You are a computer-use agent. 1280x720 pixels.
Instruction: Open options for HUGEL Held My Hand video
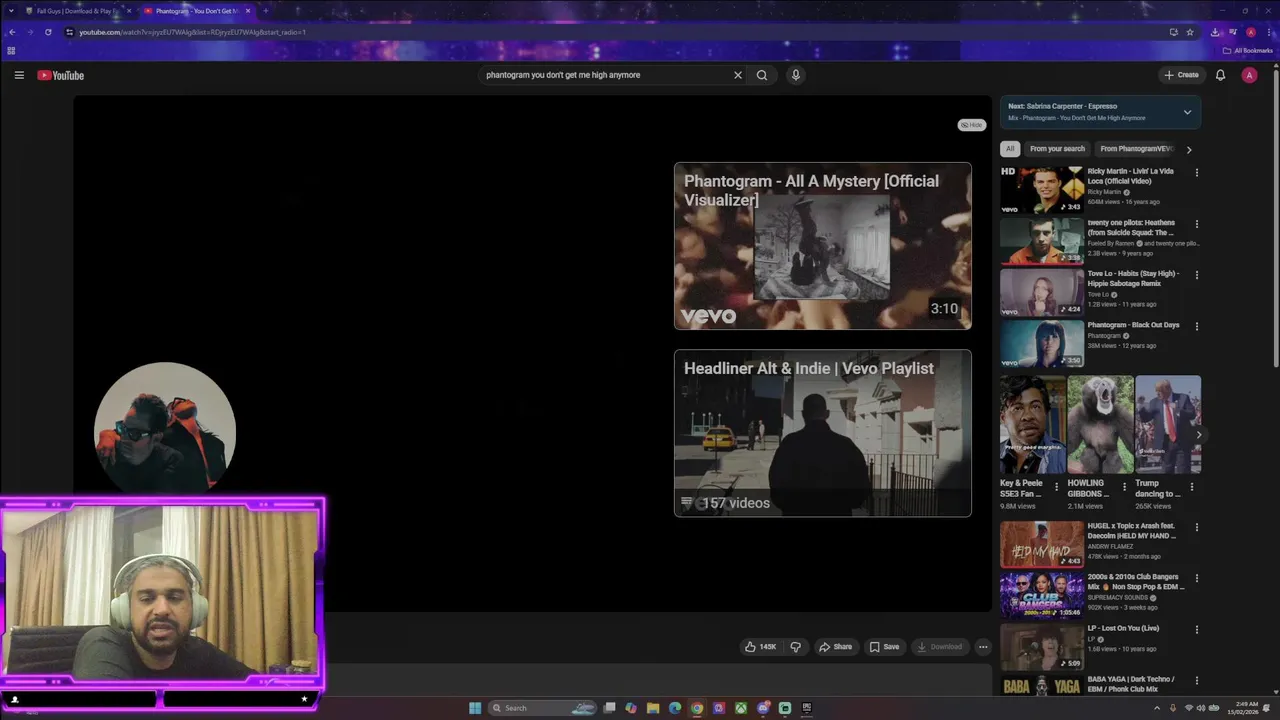coord(1196,527)
